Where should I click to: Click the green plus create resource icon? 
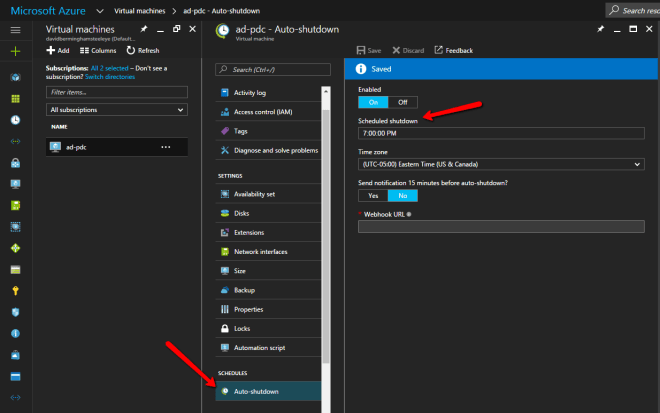pos(15,50)
